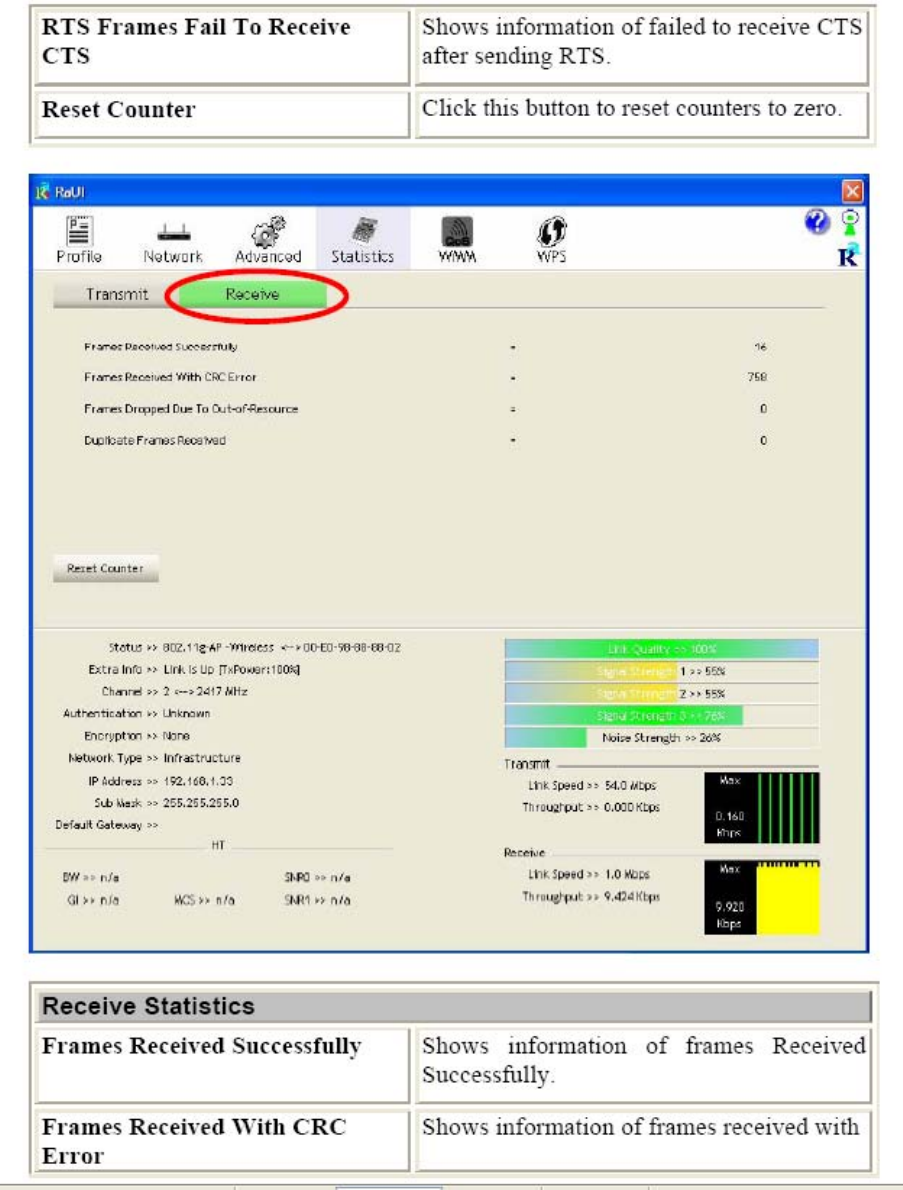Click the Reset Counter button

(105, 568)
